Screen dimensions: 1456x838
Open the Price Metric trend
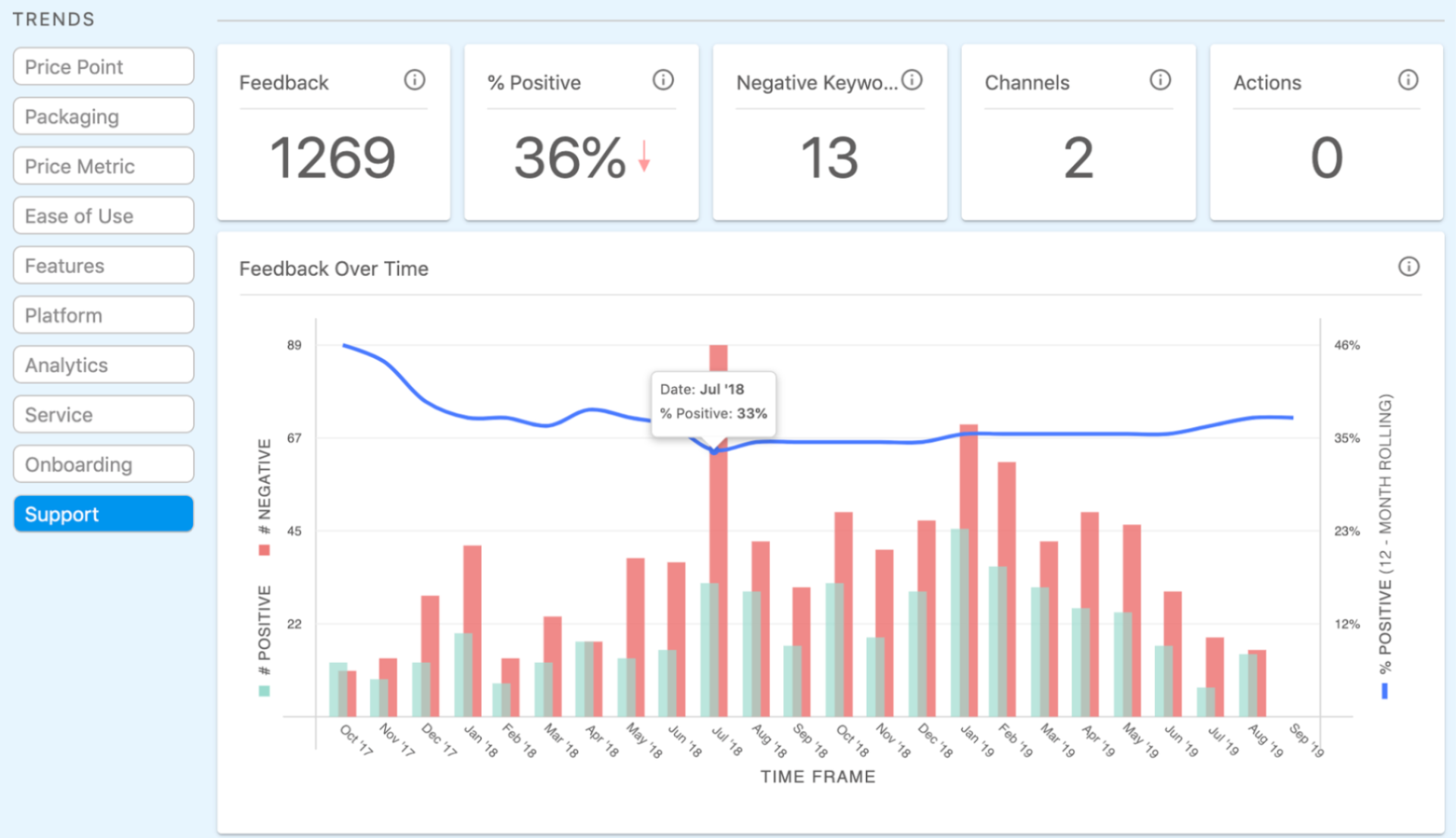point(103,166)
